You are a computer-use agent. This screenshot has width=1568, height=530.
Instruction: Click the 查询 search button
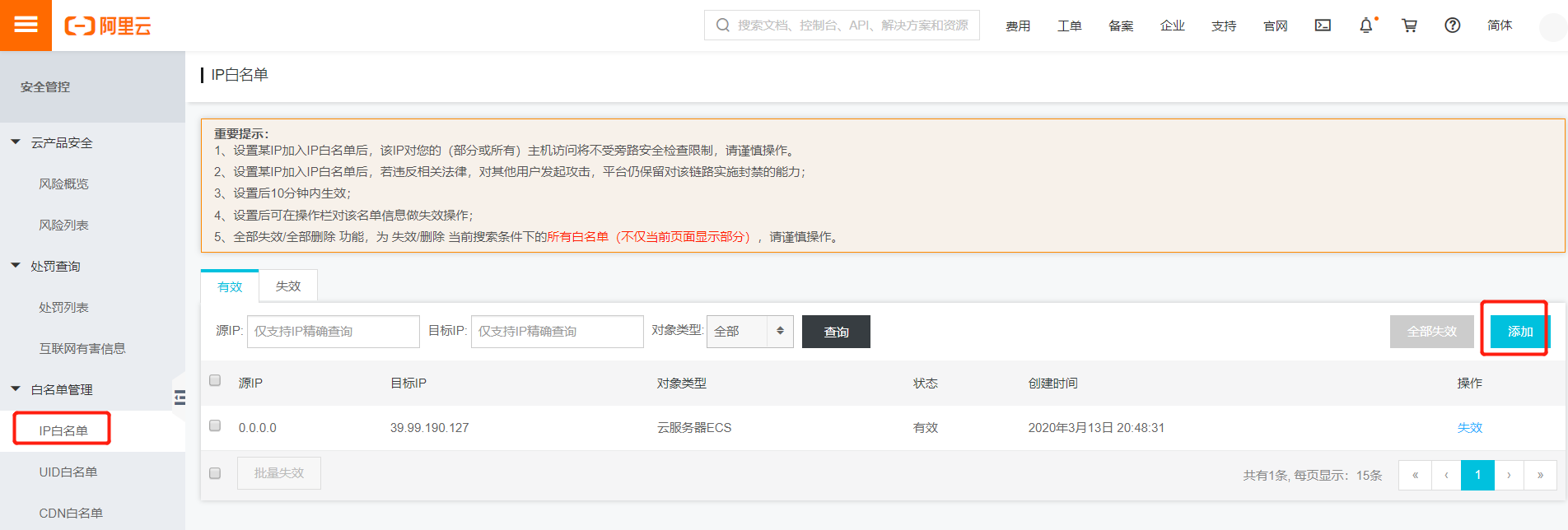pyautogui.click(x=836, y=332)
